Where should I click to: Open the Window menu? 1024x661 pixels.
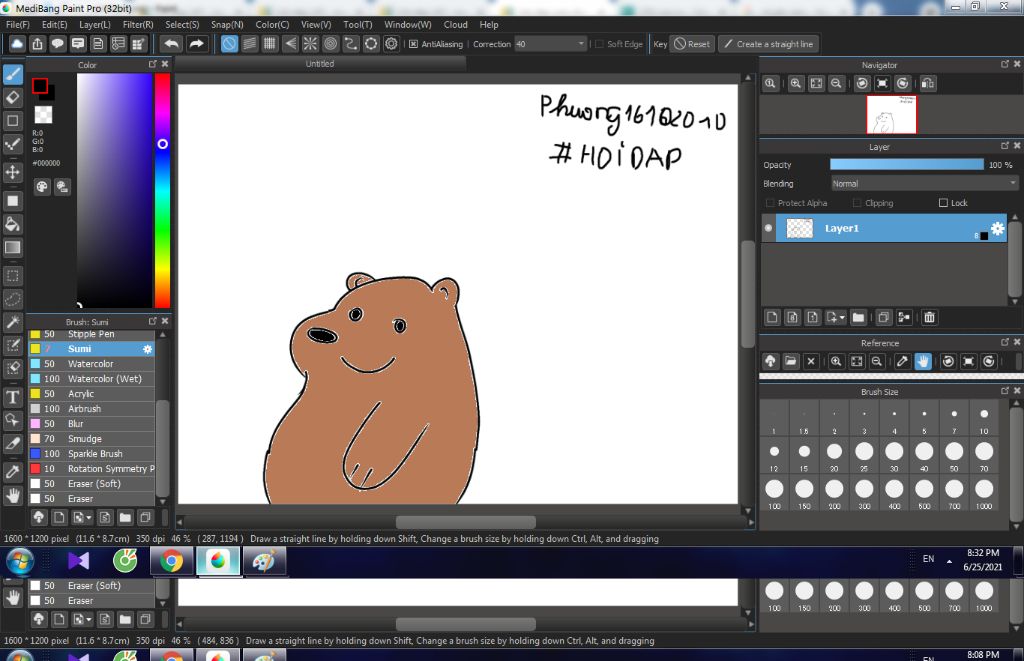click(x=408, y=24)
